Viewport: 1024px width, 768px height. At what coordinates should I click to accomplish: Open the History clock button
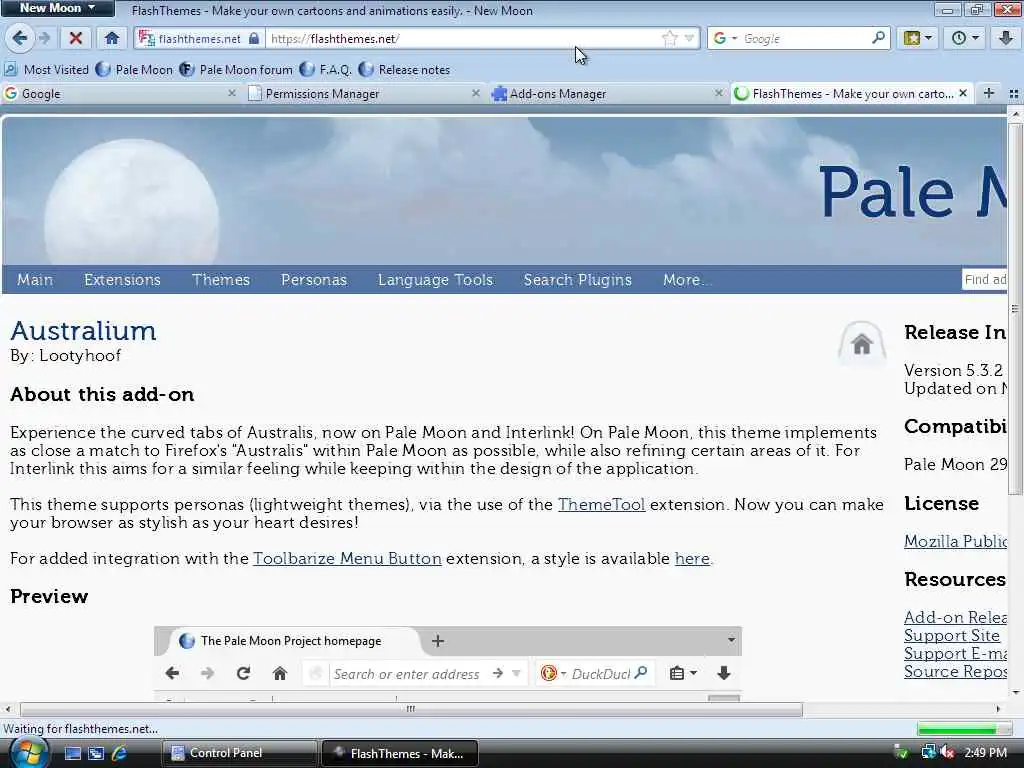coord(959,38)
